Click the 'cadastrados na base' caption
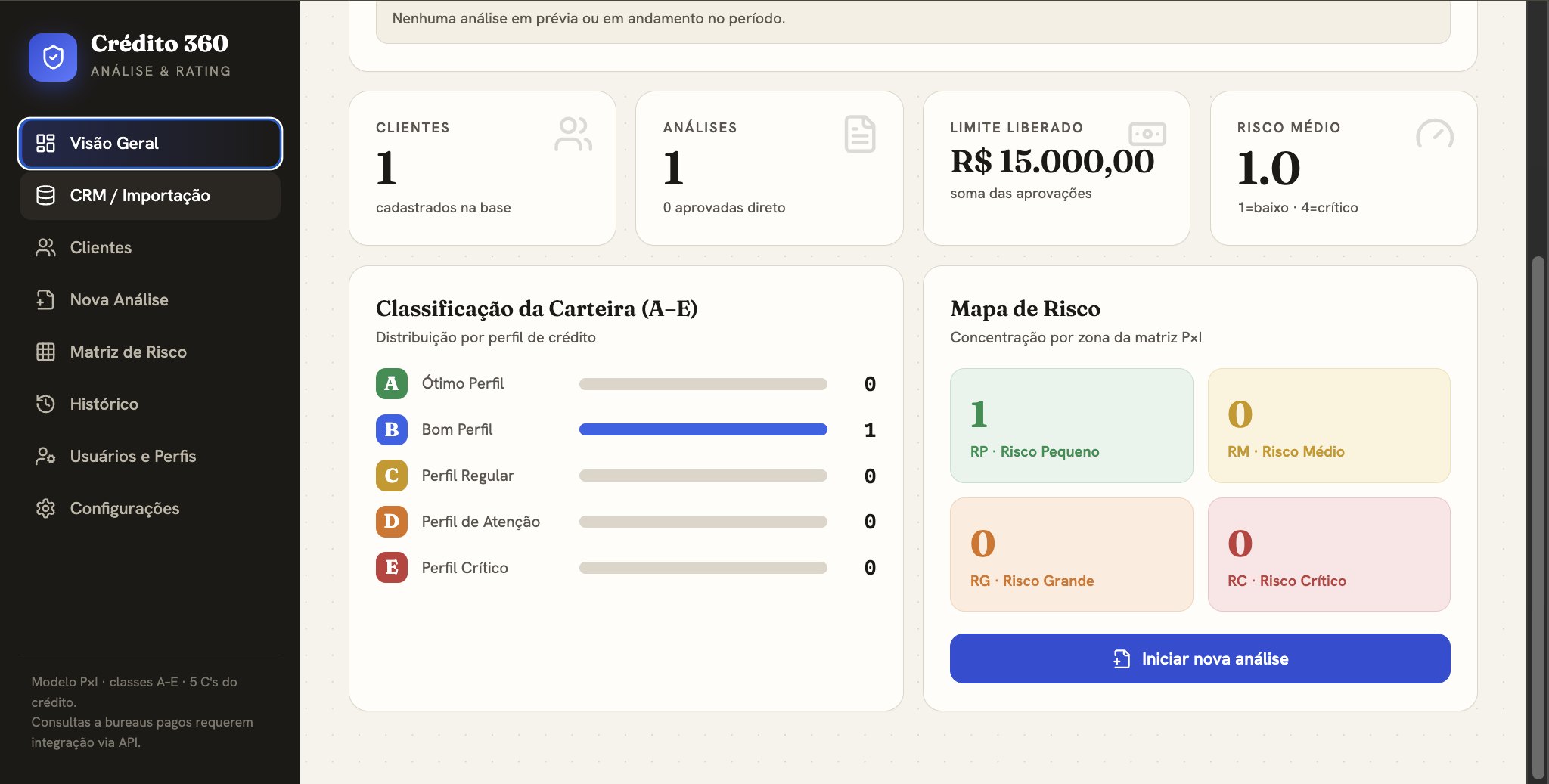The width and height of the screenshot is (1549, 784). 443,207
